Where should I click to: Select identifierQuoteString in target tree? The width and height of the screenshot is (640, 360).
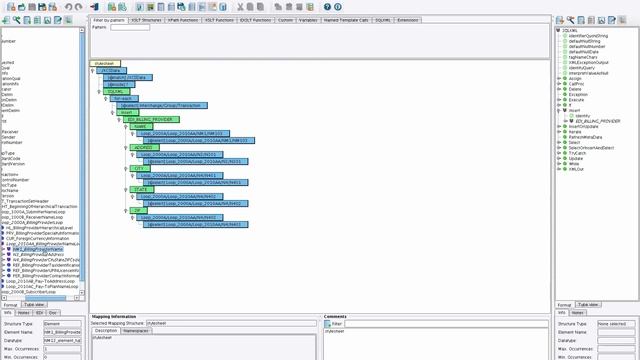(588, 36)
